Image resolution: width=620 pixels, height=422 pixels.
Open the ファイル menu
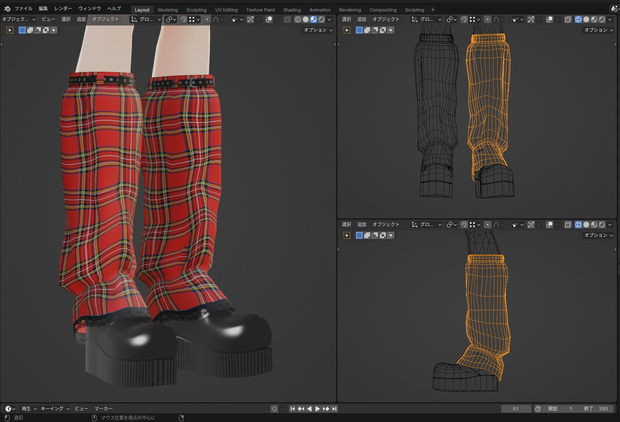point(24,8)
